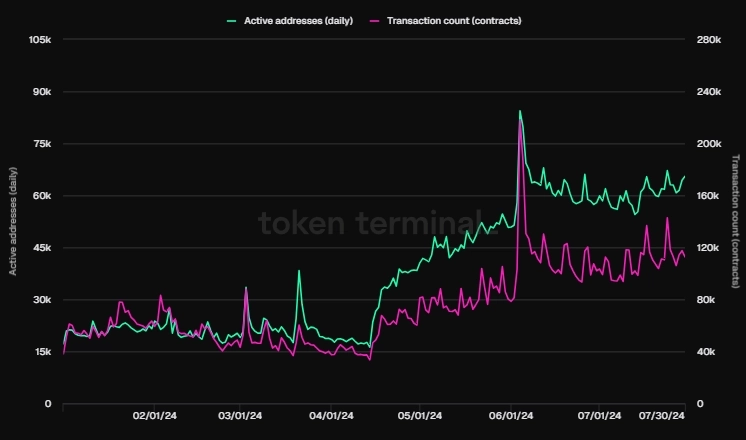Select the 03/01/24 date label
The width and height of the screenshot is (746, 440).
(240, 415)
